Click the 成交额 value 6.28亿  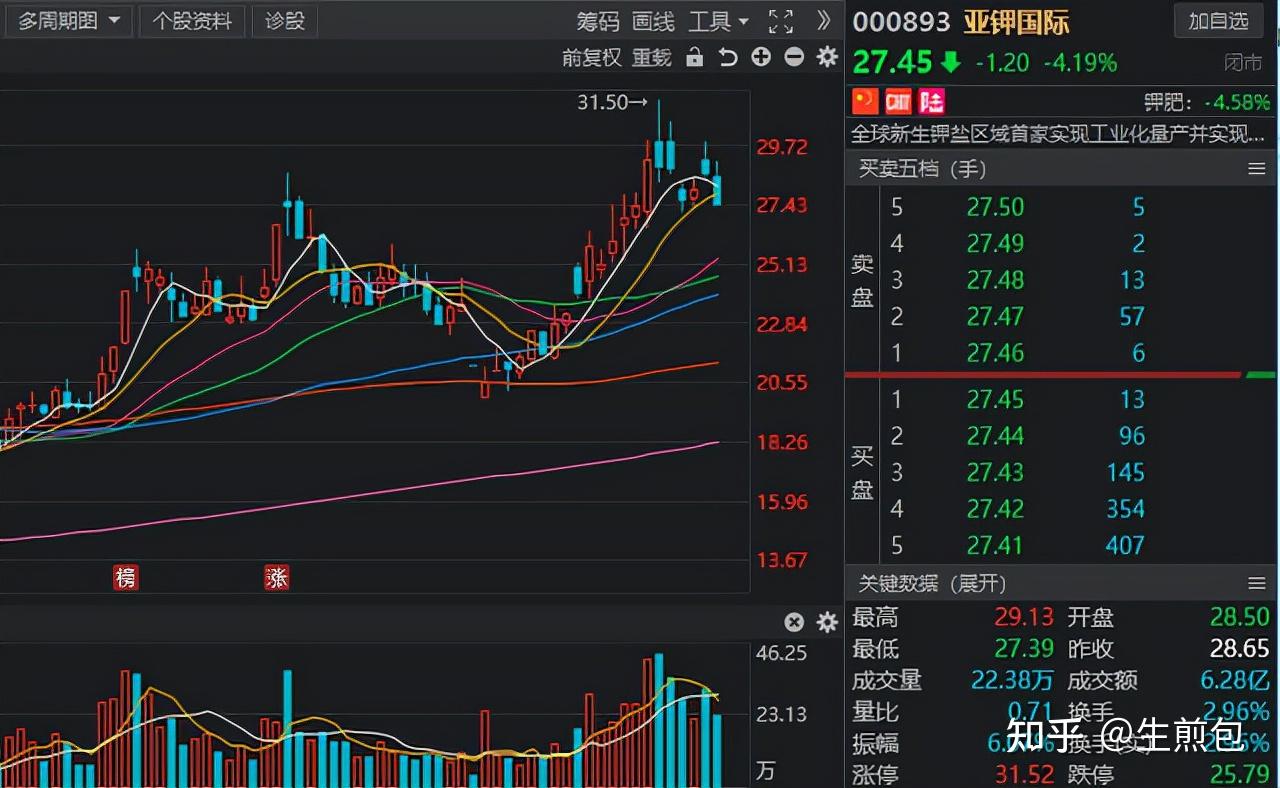pyautogui.click(x=1235, y=681)
